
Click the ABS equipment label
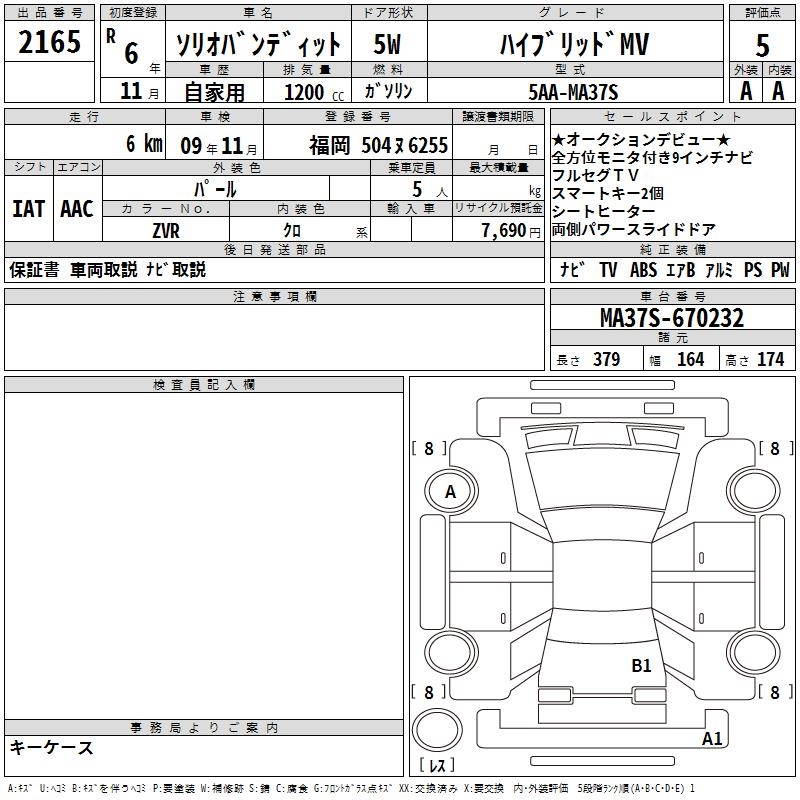coord(643,269)
